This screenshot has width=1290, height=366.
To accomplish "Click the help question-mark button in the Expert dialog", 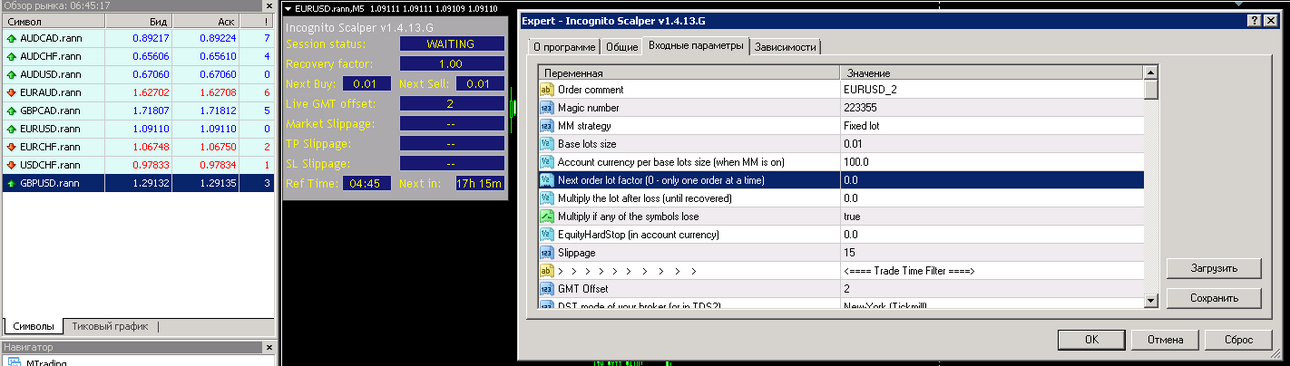I will pyautogui.click(x=1254, y=20).
